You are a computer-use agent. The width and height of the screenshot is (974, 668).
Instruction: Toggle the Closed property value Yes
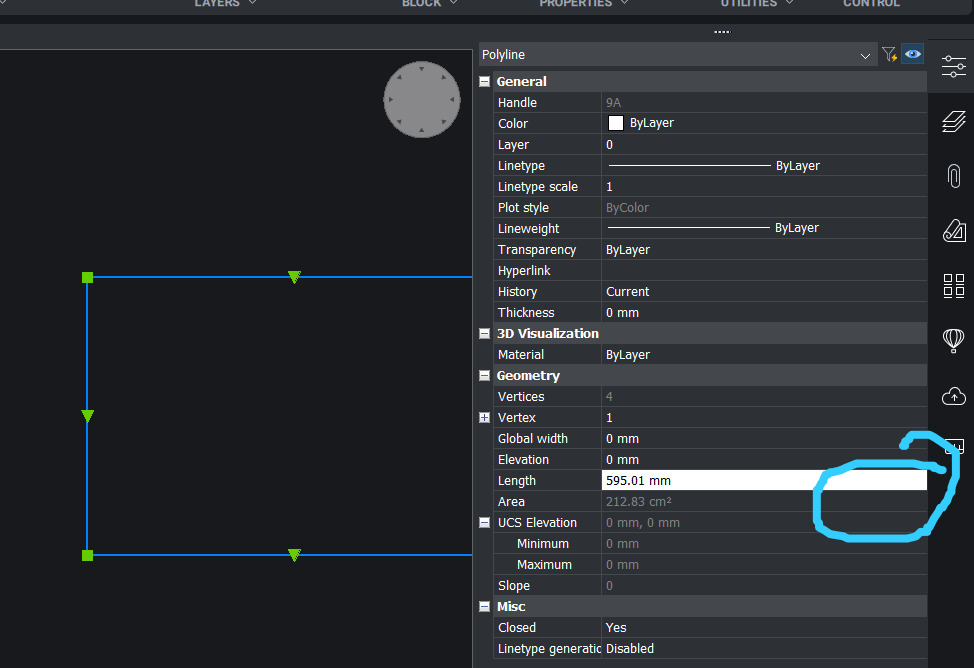(616, 628)
